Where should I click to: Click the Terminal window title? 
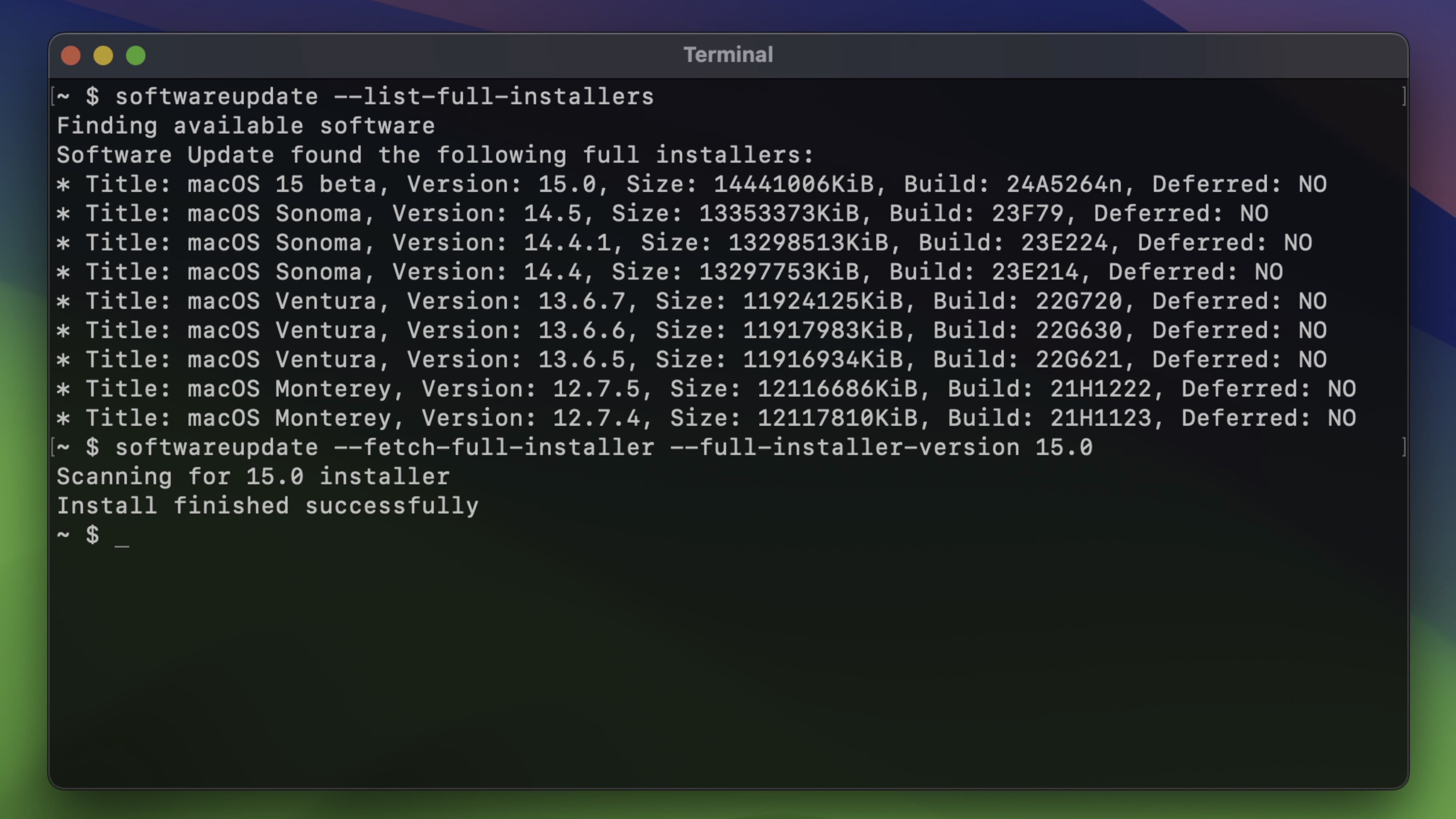pos(728,54)
